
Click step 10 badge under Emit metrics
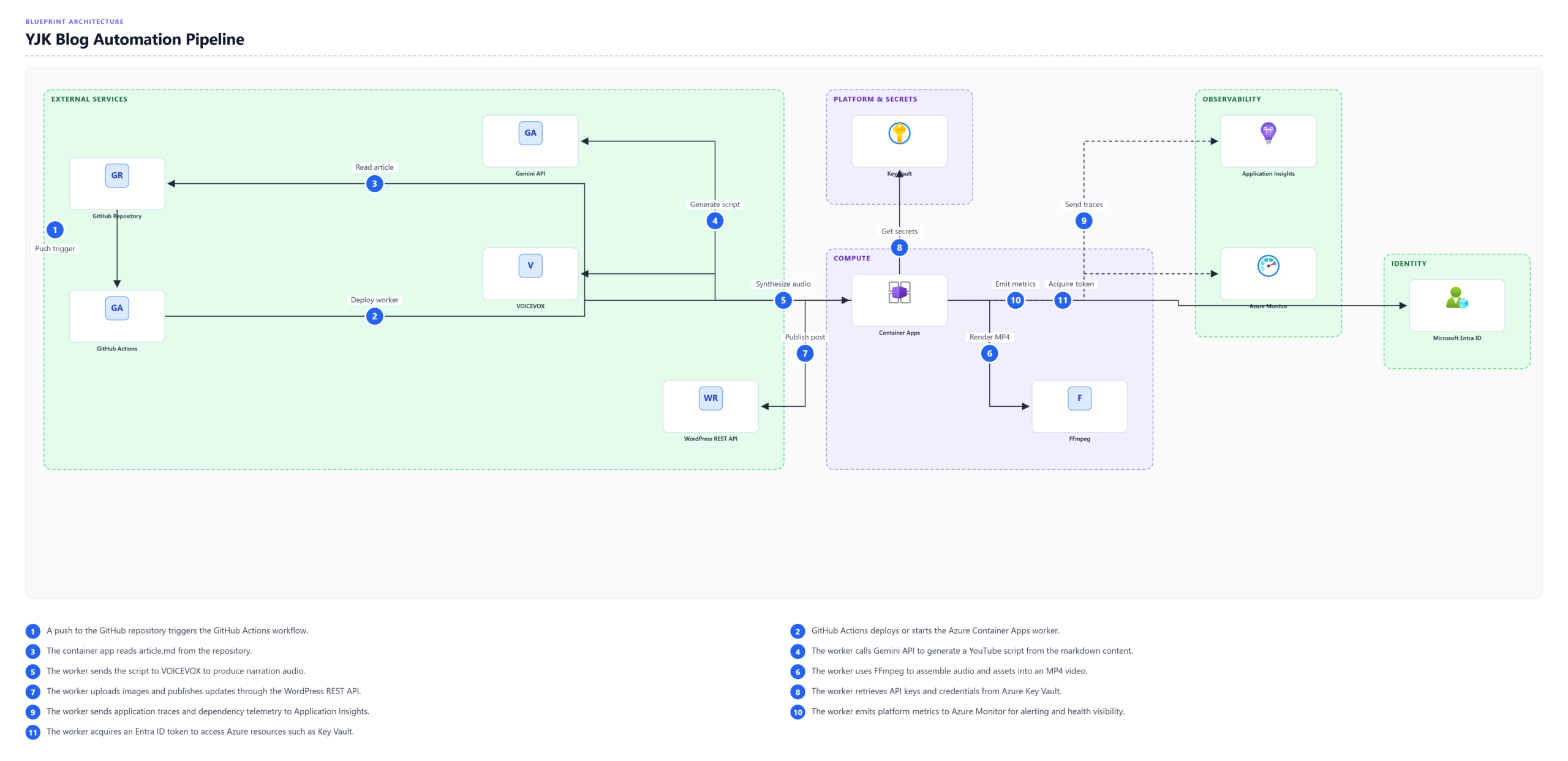pos(1016,300)
